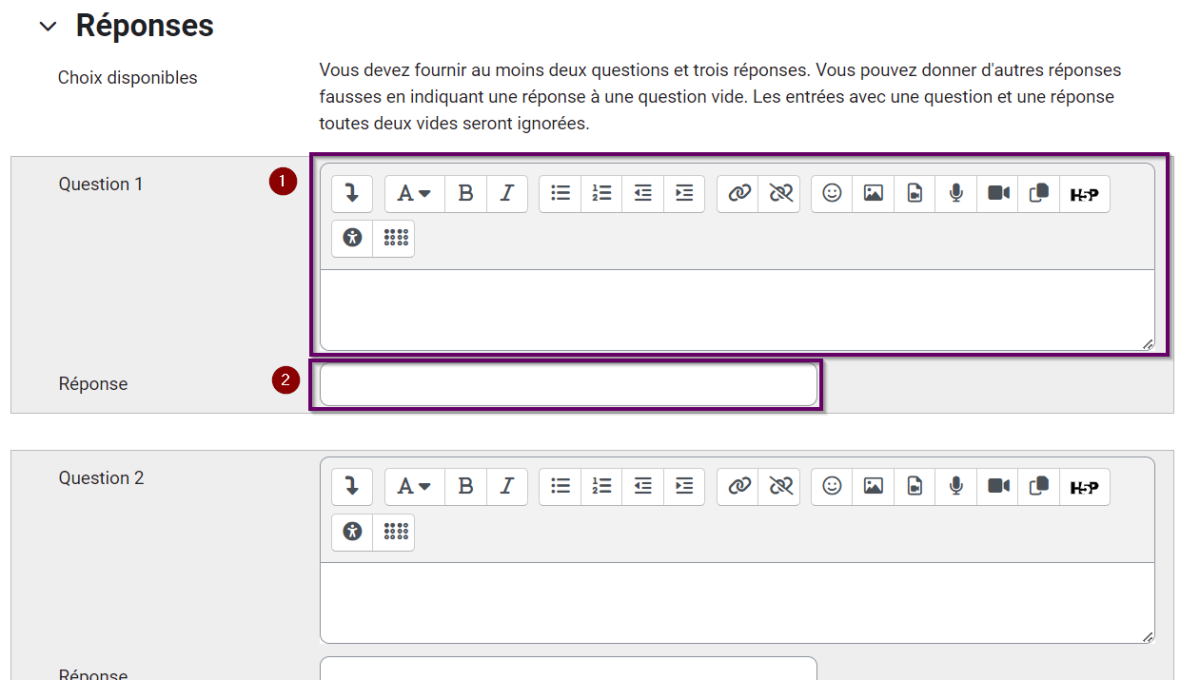
Task: Insert a link in Question 1 editor
Action: (738, 193)
